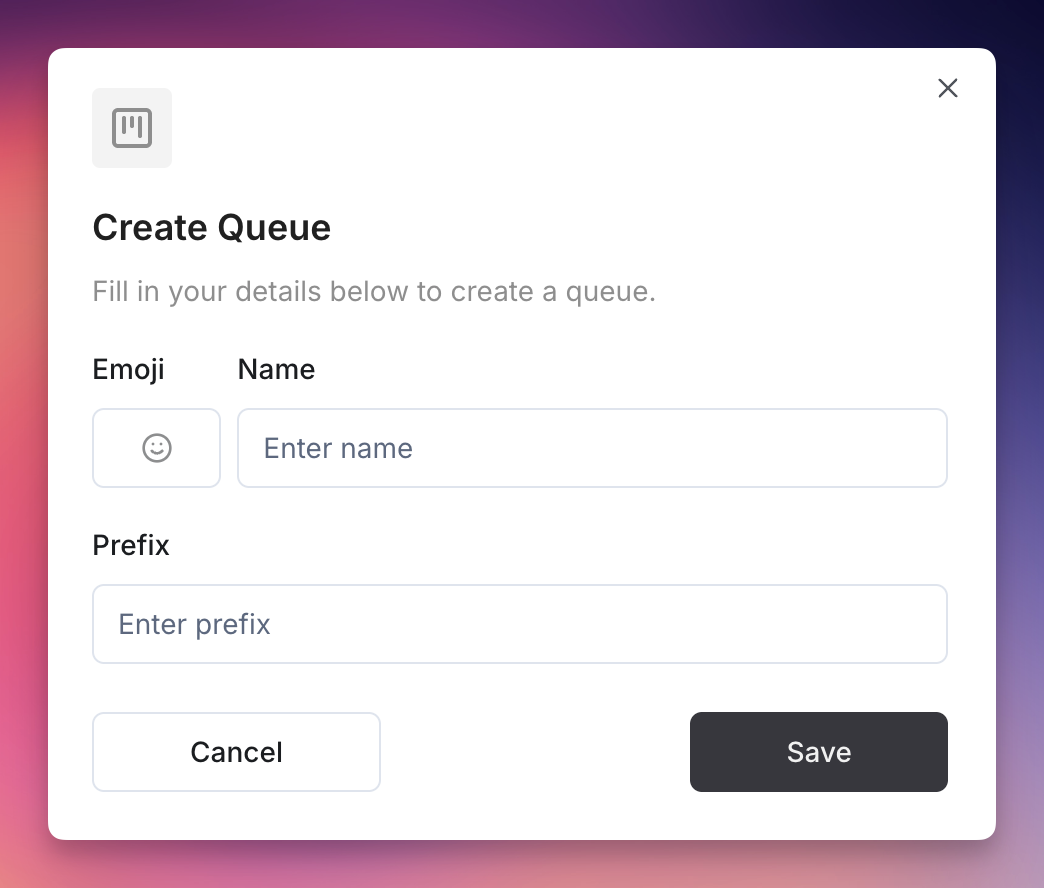Image resolution: width=1044 pixels, height=888 pixels.
Task: Close the Create Queue dialog with X
Action: pyautogui.click(x=947, y=88)
